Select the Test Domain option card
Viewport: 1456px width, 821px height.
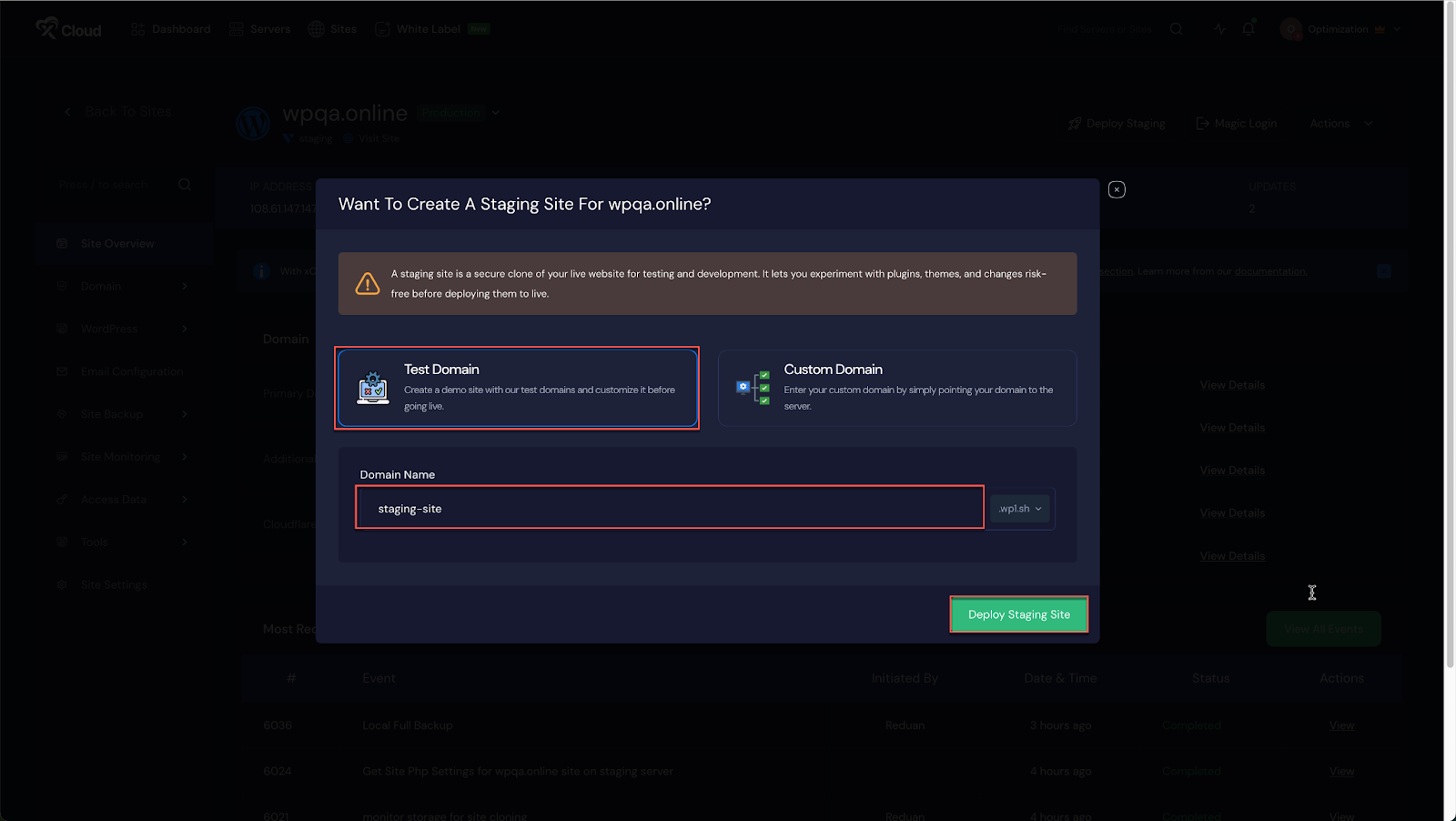[x=517, y=388]
